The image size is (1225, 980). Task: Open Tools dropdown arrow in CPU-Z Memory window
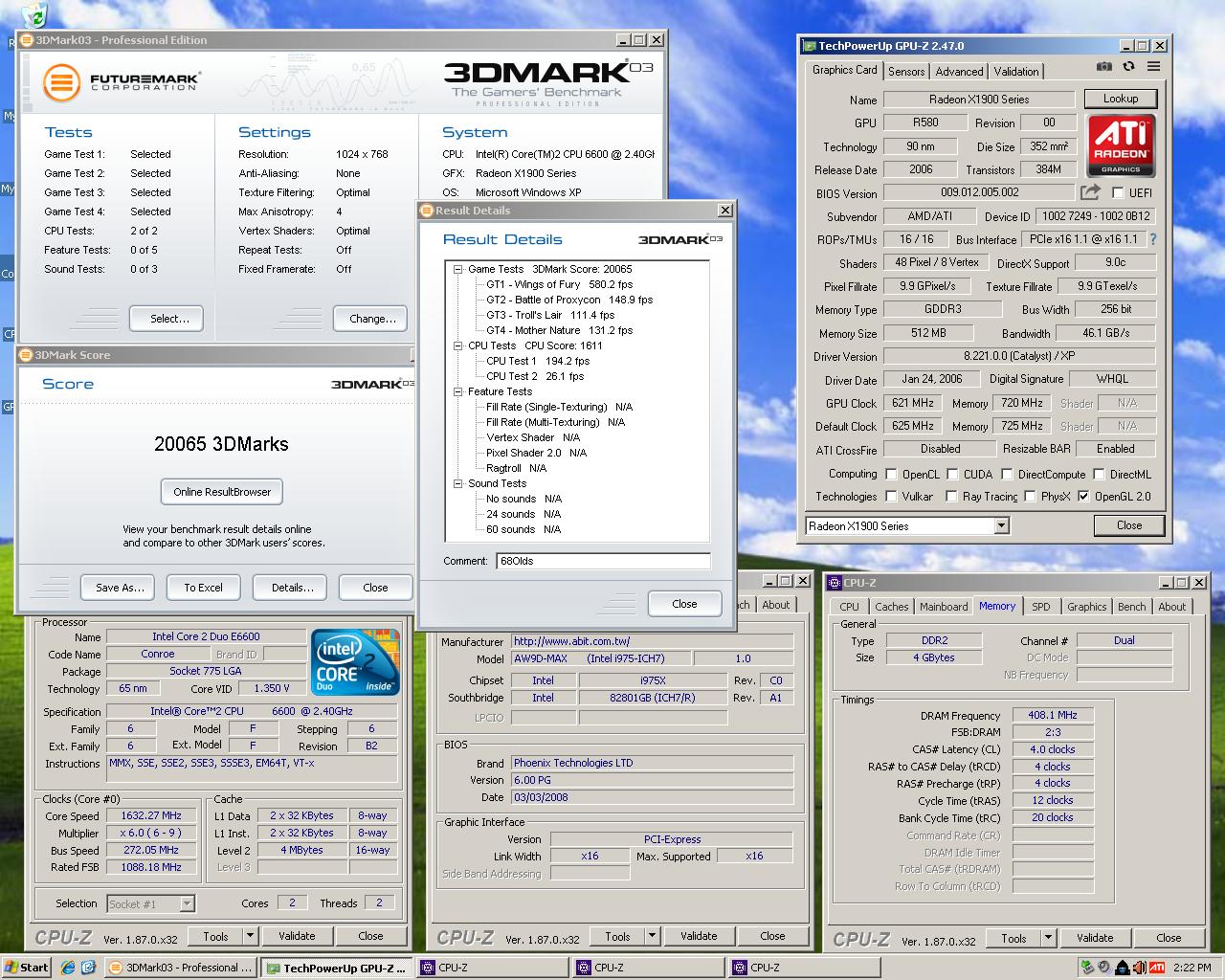pos(1048,938)
